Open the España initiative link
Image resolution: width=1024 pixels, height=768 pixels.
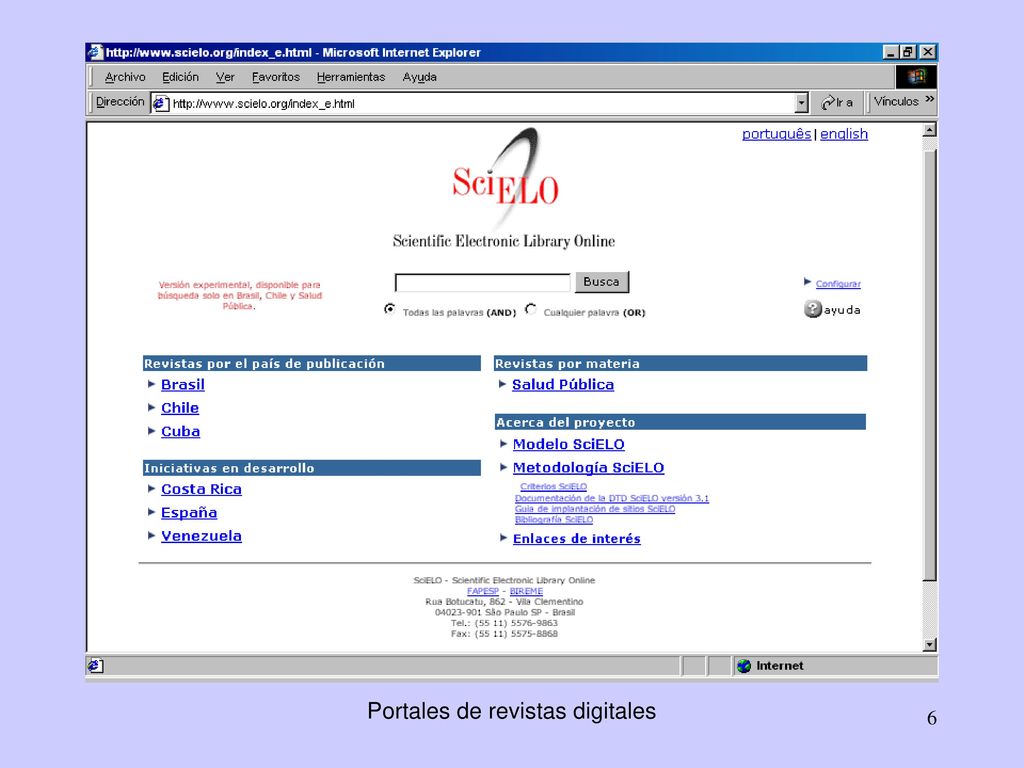189,513
